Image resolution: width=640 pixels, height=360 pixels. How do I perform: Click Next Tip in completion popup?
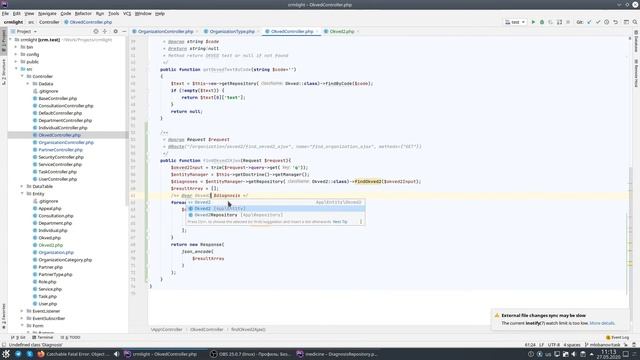click(340, 222)
